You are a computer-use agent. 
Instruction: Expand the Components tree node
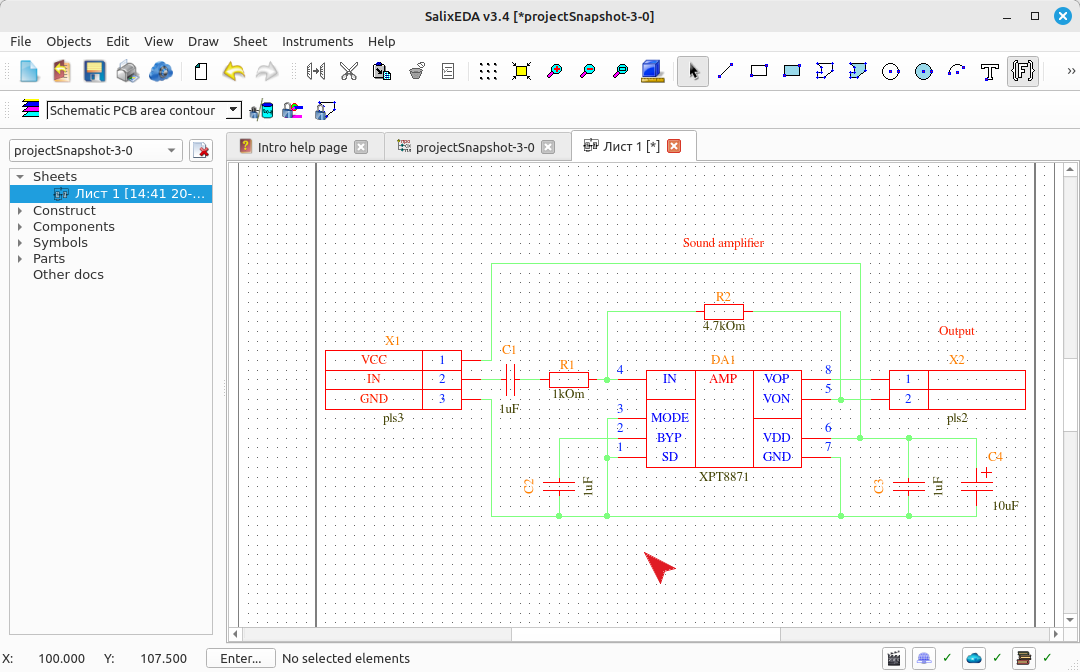20,227
